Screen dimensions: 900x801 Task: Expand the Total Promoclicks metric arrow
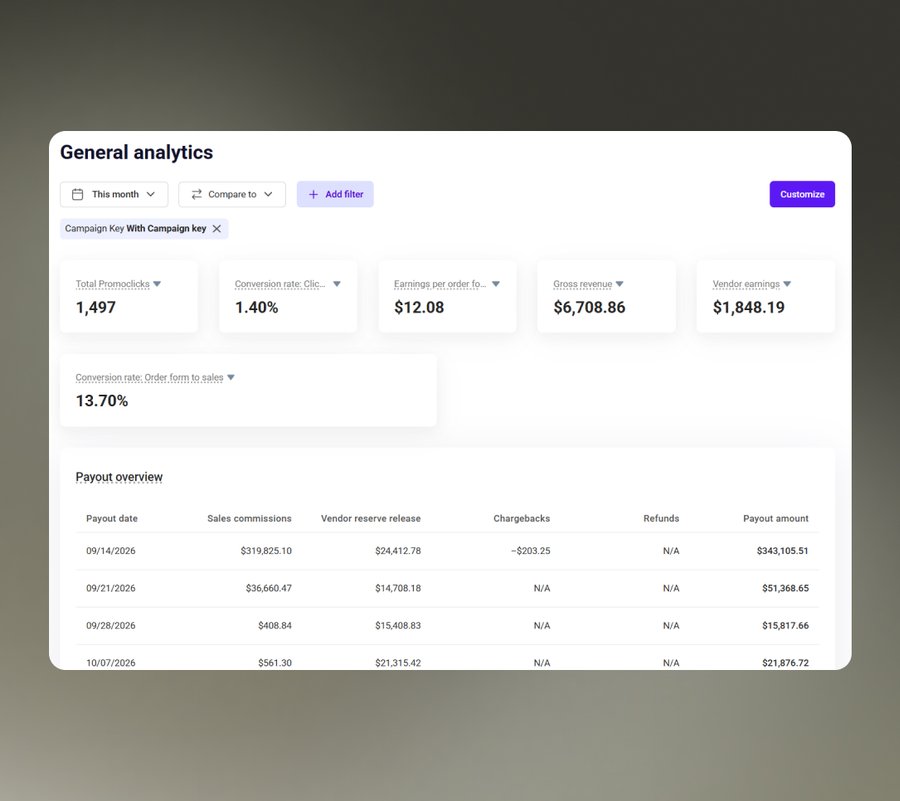157,284
